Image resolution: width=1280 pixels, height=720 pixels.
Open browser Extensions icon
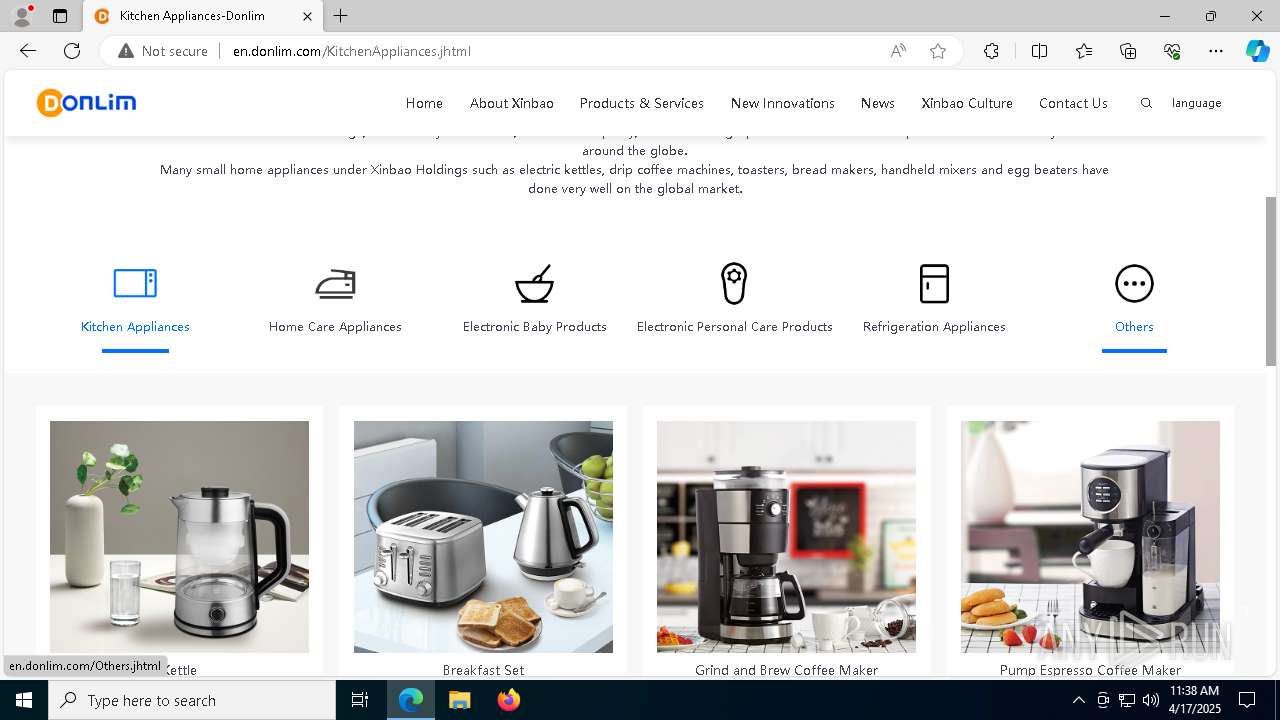pyautogui.click(x=991, y=51)
